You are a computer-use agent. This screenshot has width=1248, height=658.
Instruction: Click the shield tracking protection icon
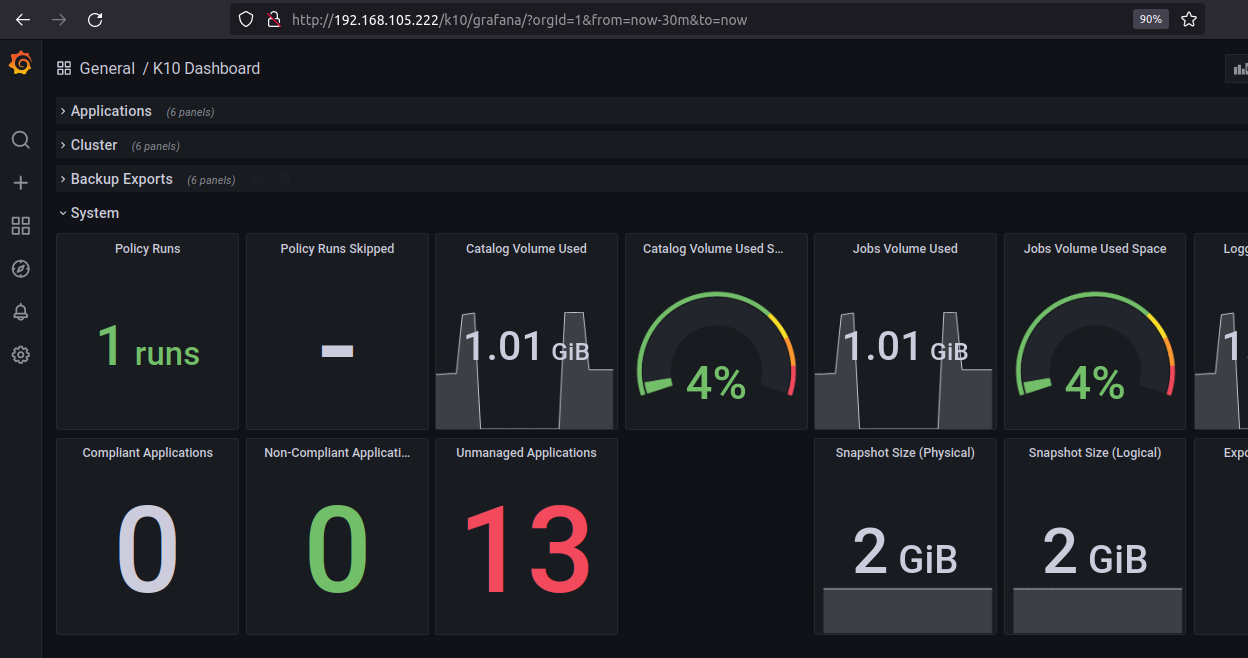pos(246,19)
